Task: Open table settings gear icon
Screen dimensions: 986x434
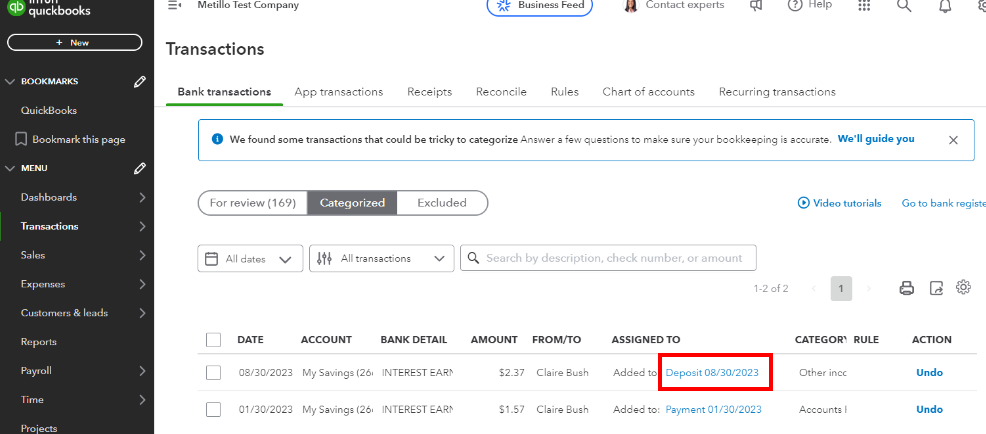Action: [x=964, y=288]
